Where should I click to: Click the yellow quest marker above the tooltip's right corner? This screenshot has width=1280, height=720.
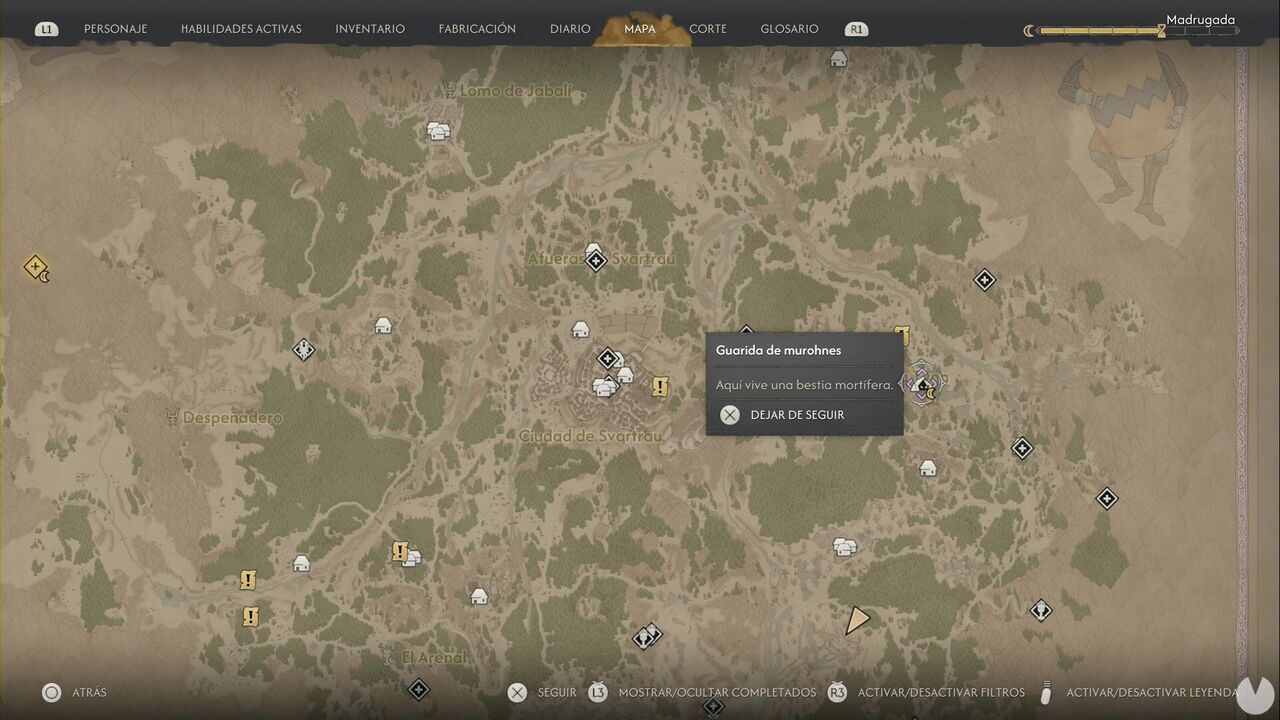[902, 335]
